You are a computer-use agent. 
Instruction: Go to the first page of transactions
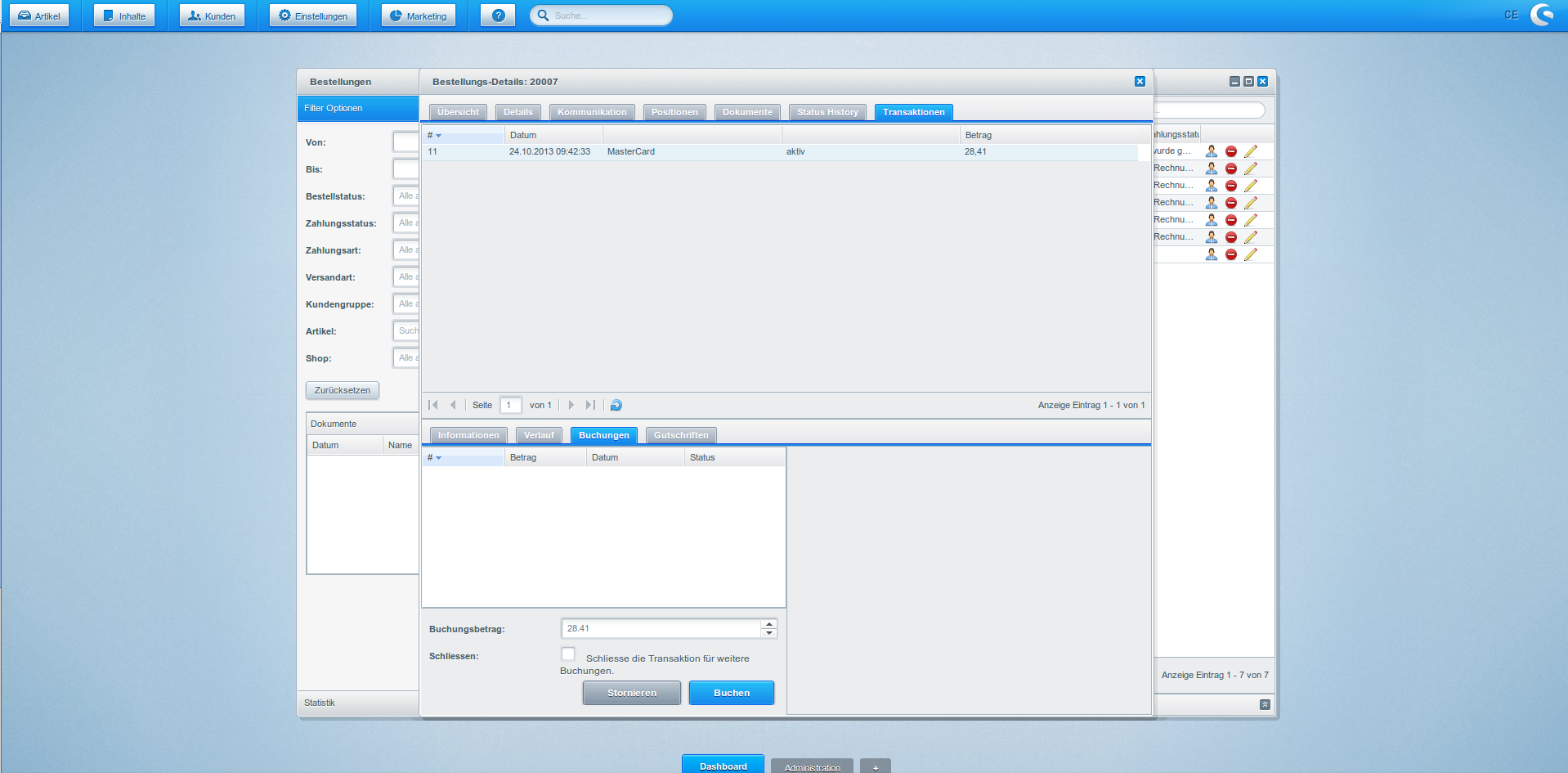coord(433,405)
